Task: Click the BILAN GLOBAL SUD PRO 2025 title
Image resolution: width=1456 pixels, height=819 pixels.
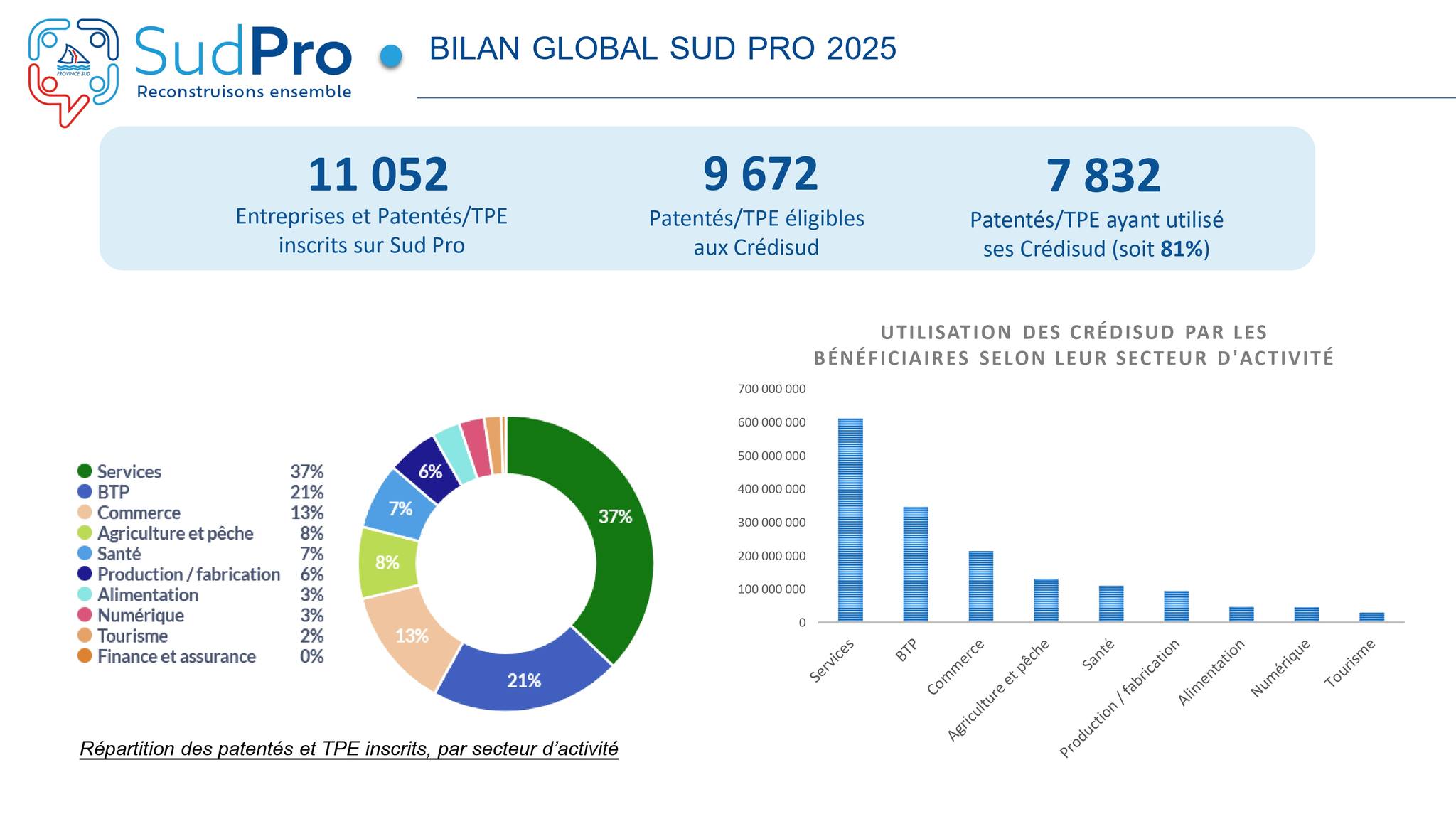Action: [x=663, y=49]
